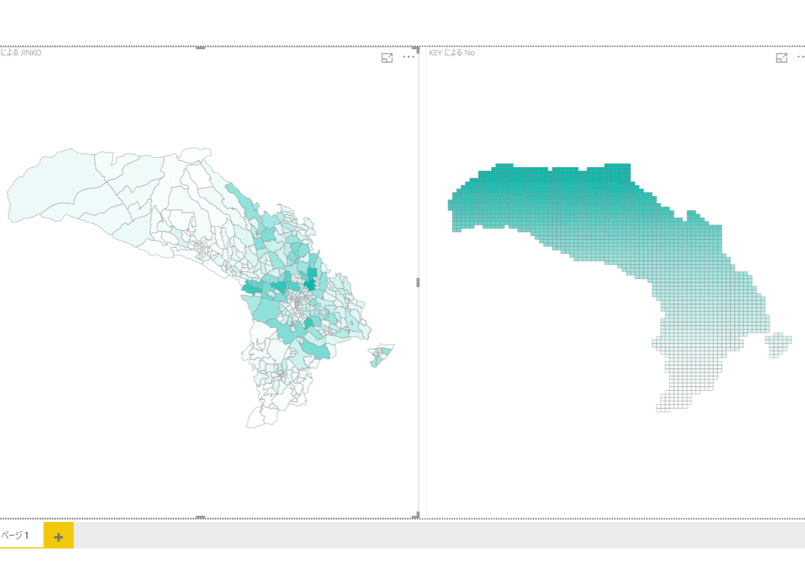Click the right-edge resize handle of JINKO visual
The height and width of the screenshot is (575, 805).
click(418, 282)
